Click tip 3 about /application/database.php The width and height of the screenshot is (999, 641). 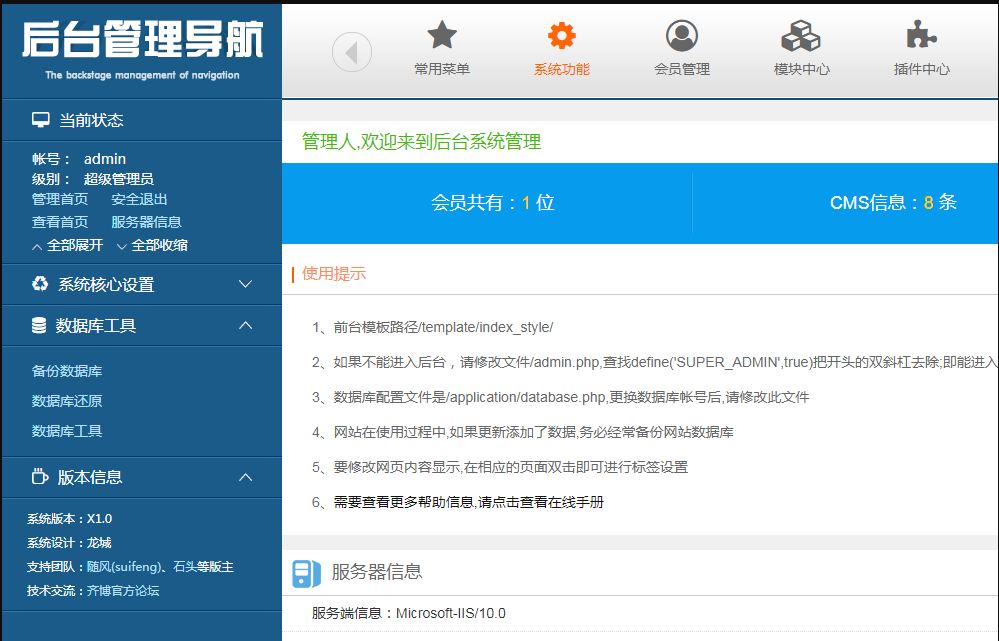pos(561,397)
